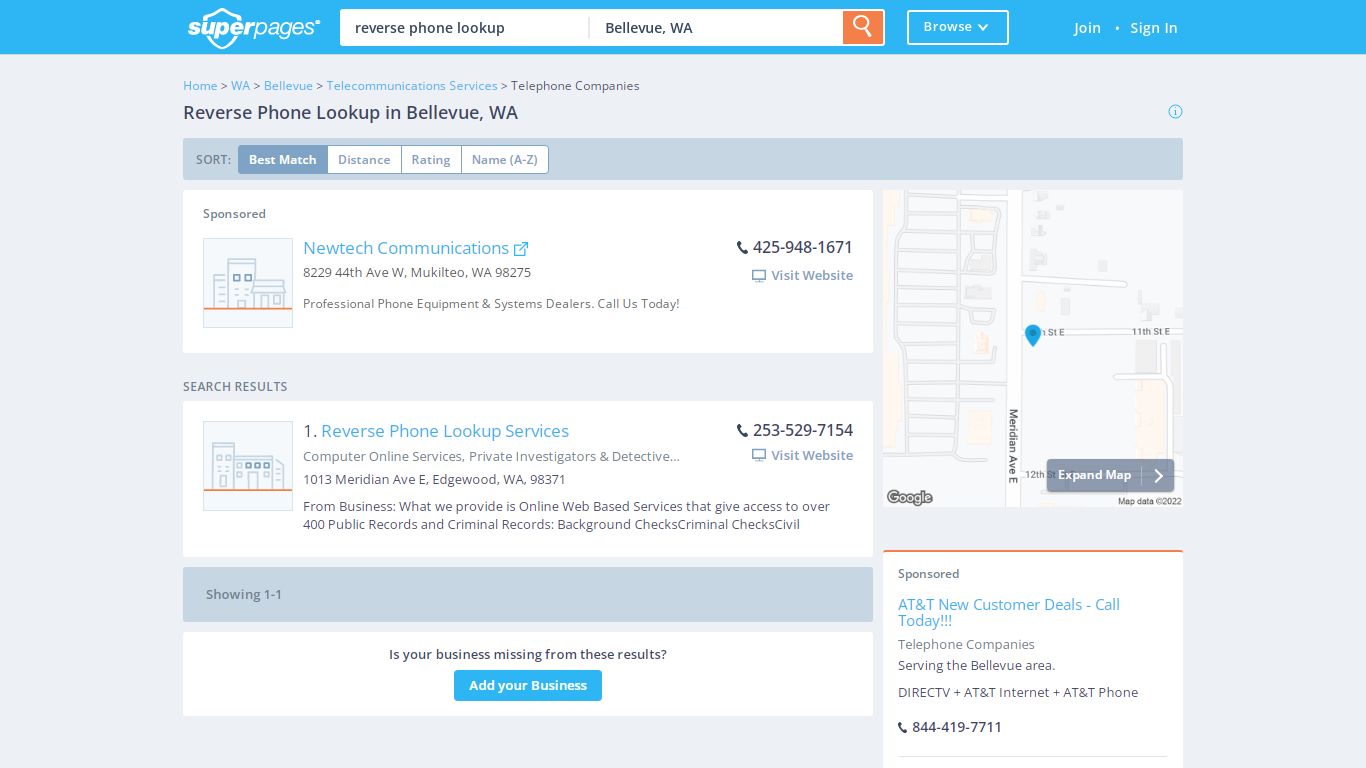This screenshot has height=768, width=1366.
Task: Call number 253-529-7154
Action: (803, 431)
